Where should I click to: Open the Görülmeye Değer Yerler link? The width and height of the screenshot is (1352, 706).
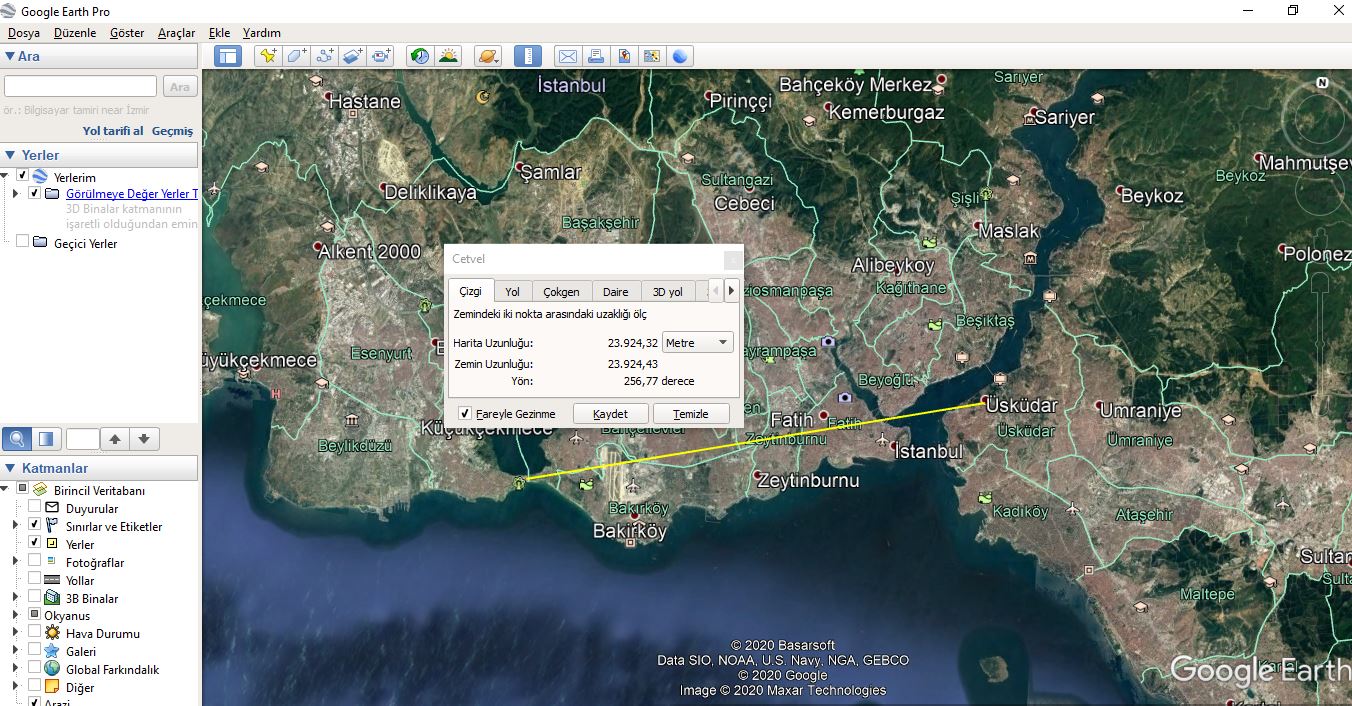131,194
